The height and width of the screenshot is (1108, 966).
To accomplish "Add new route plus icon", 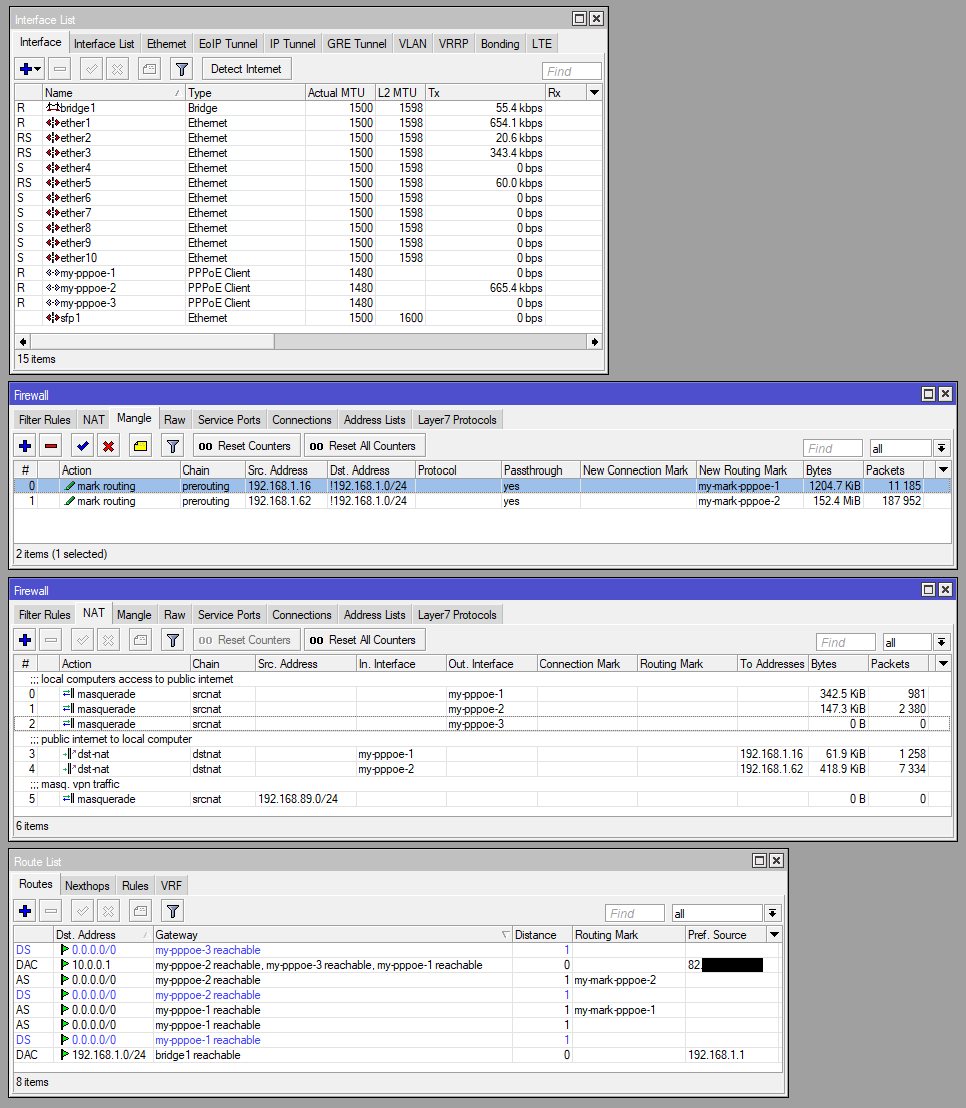I will coord(25,911).
